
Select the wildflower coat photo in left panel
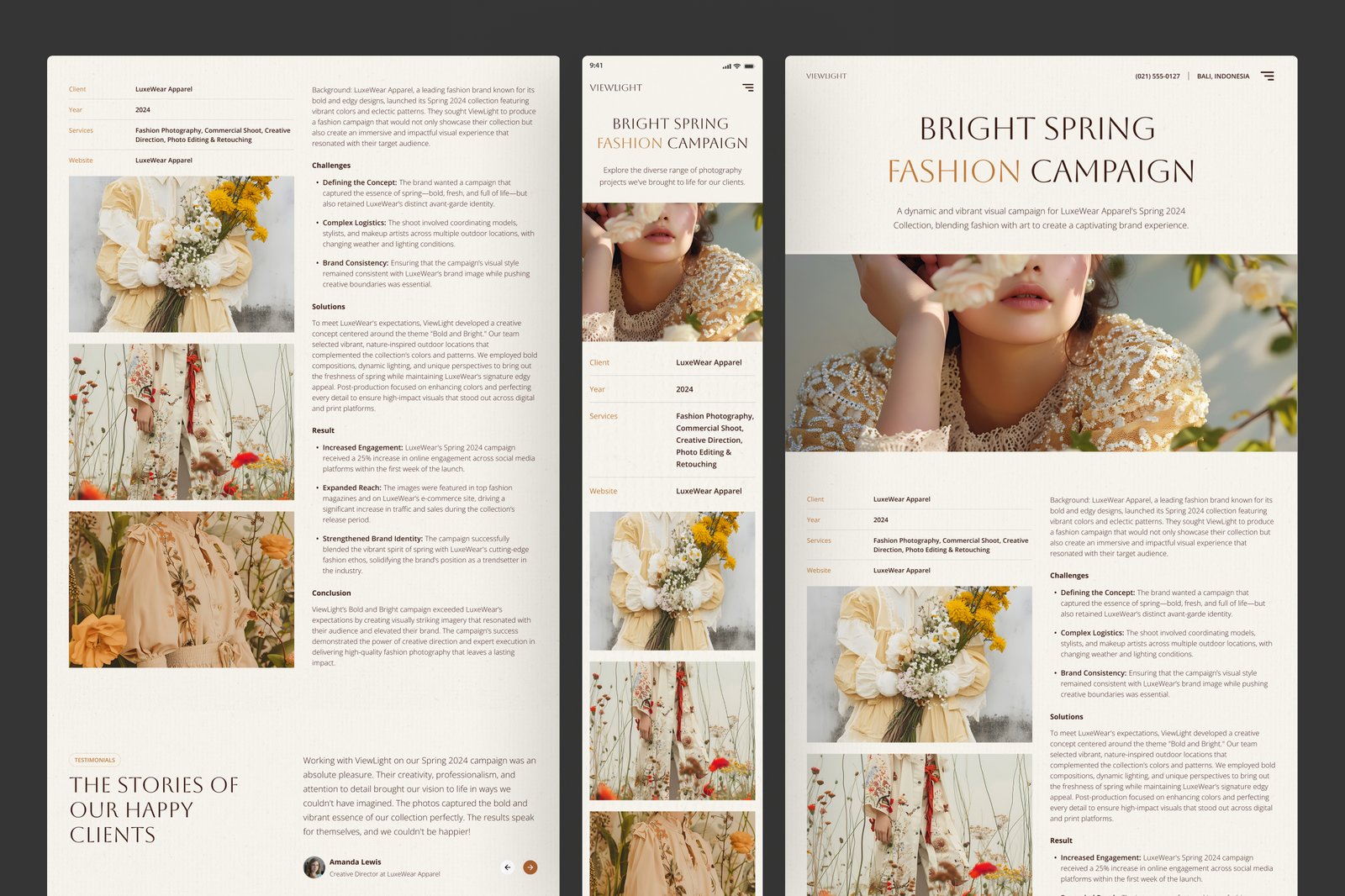(182, 422)
